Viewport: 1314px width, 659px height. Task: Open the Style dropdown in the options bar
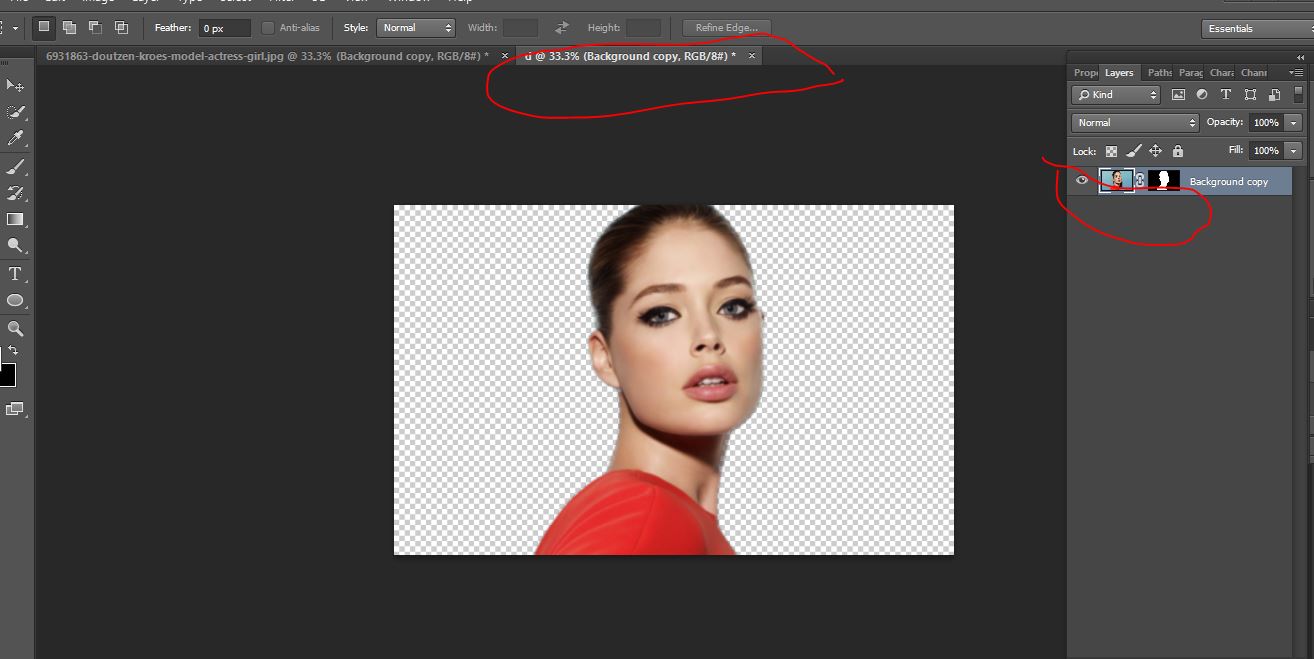416,28
